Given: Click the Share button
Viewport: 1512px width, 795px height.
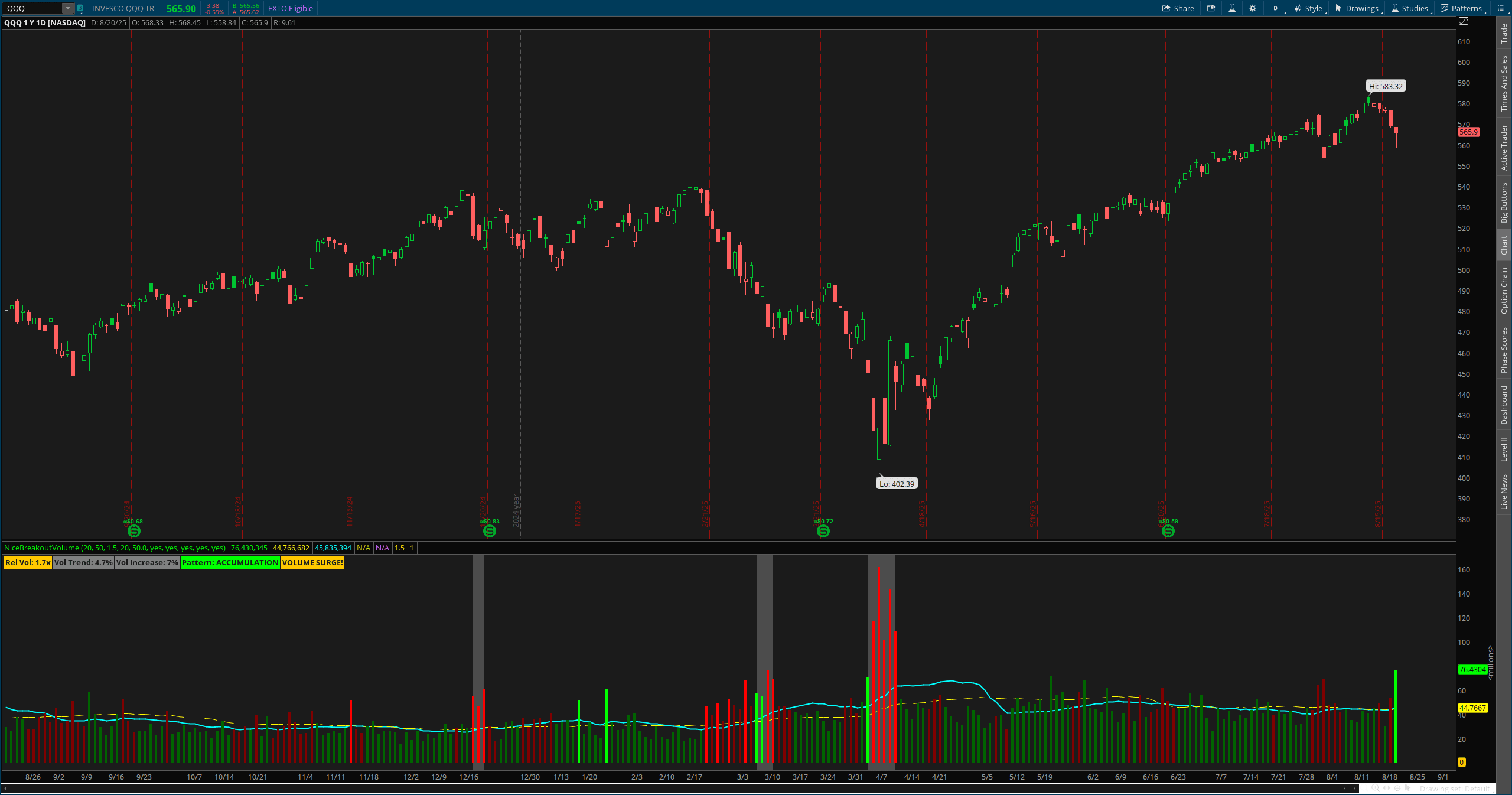Looking at the screenshot, I should (x=1178, y=8).
